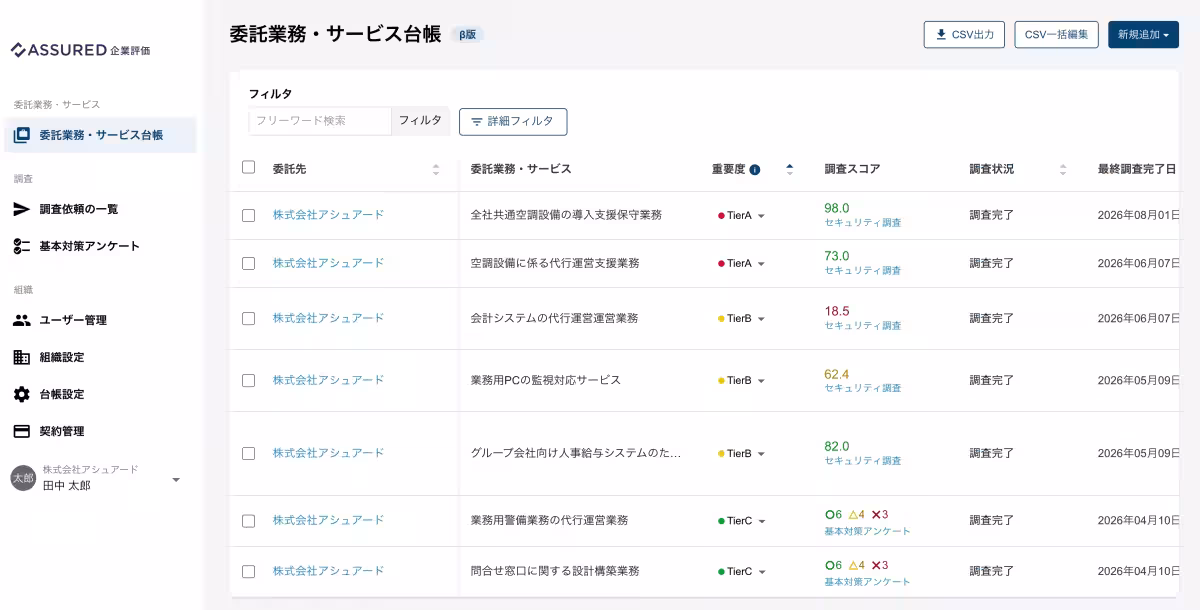Click the 組織設定 building icon

[x=21, y=357]
